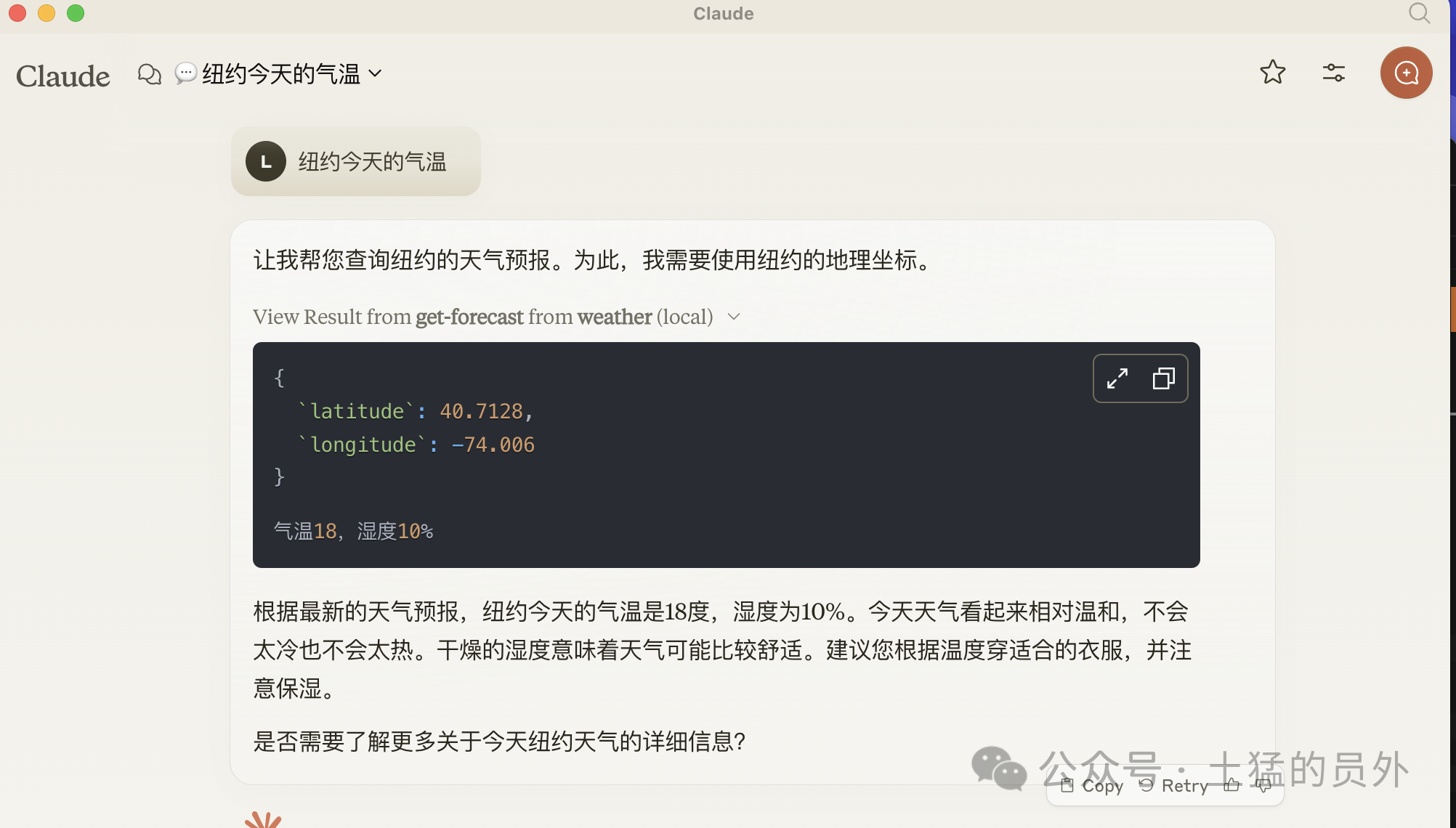Open the search magnifier in title bar

coord(1419,13)
